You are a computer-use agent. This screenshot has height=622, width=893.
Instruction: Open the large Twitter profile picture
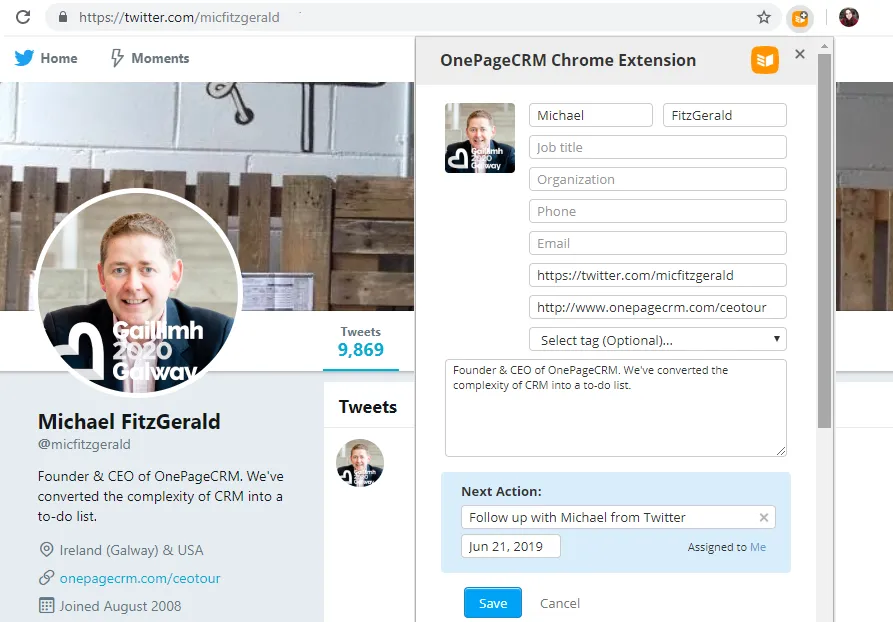tap(139, 292)
